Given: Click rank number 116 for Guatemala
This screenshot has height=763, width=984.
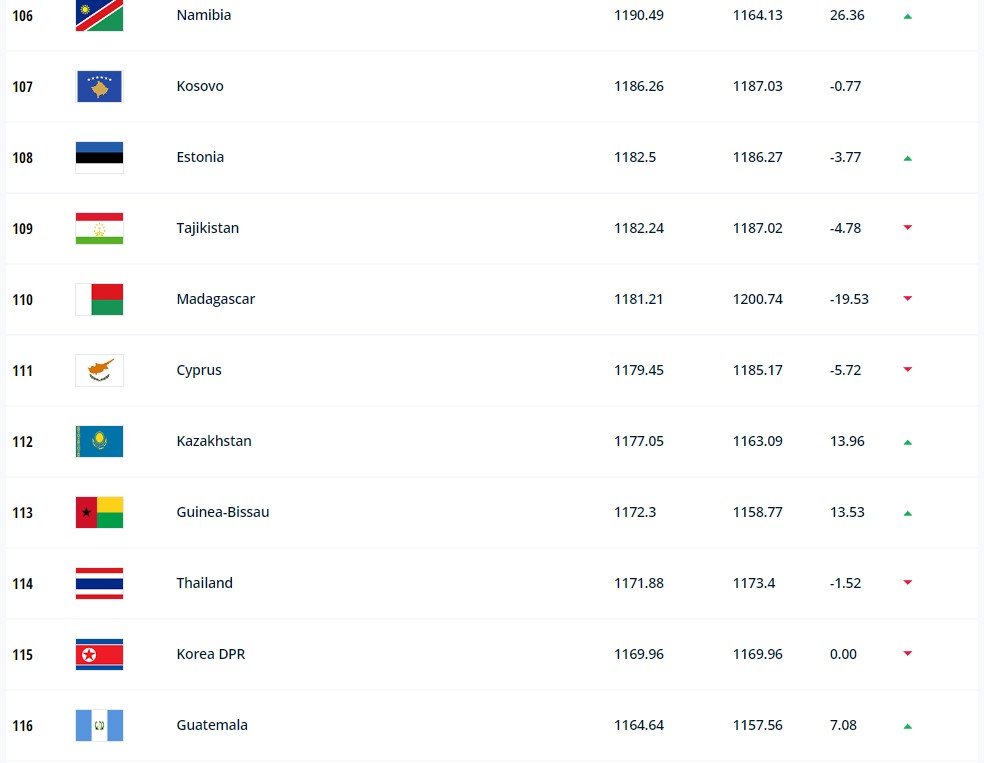Looking at the screenshot, I should pyautogui.click(x=23, y=726).
